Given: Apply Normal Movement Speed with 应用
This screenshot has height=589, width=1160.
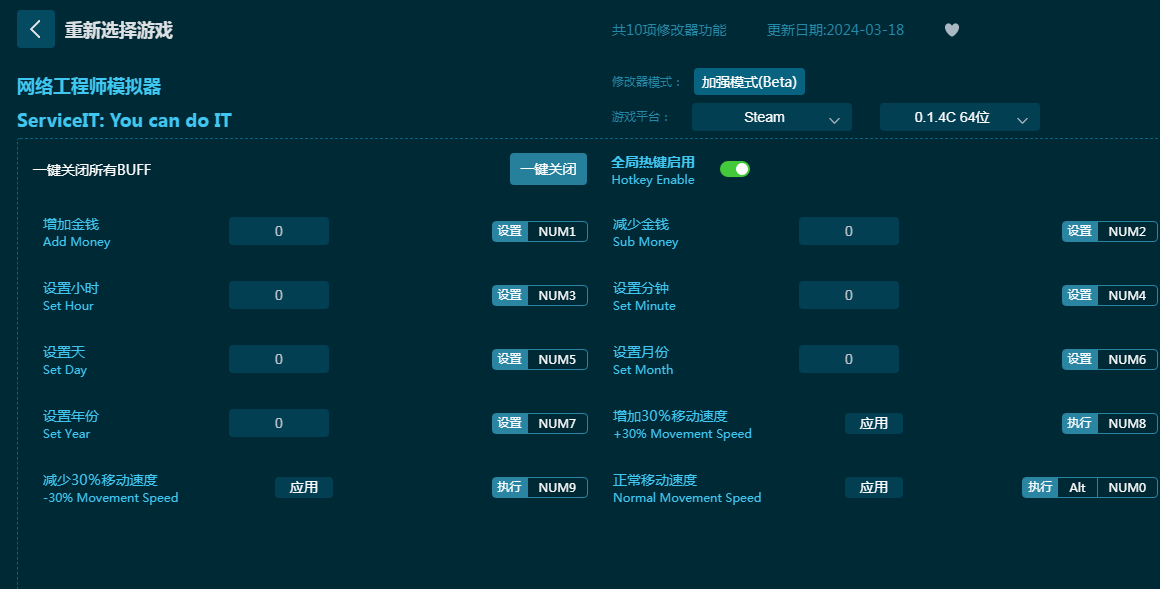Looking at the screenshot, I should [874, 488].
